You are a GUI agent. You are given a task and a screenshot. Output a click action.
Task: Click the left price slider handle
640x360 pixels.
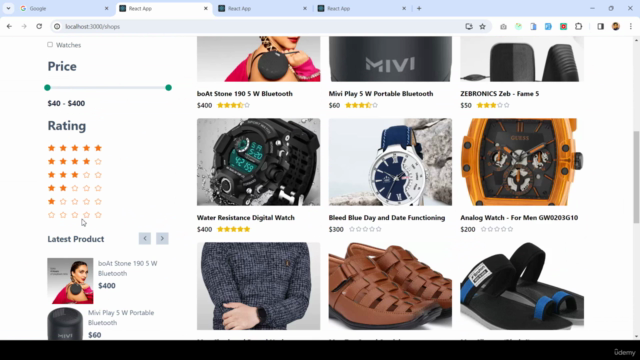click(x=47, y=87)
